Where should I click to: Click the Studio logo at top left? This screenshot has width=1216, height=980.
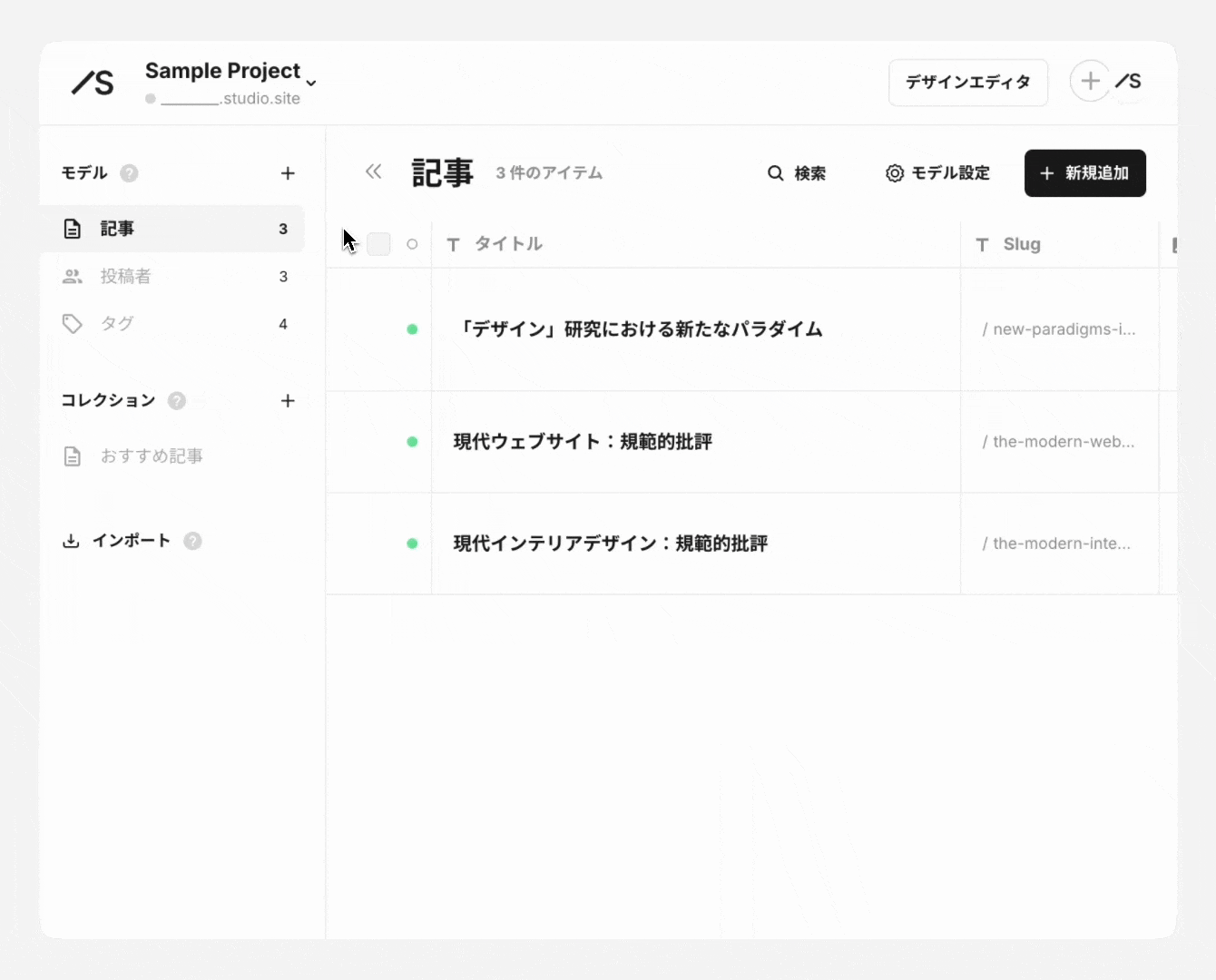tap(93, 83)
